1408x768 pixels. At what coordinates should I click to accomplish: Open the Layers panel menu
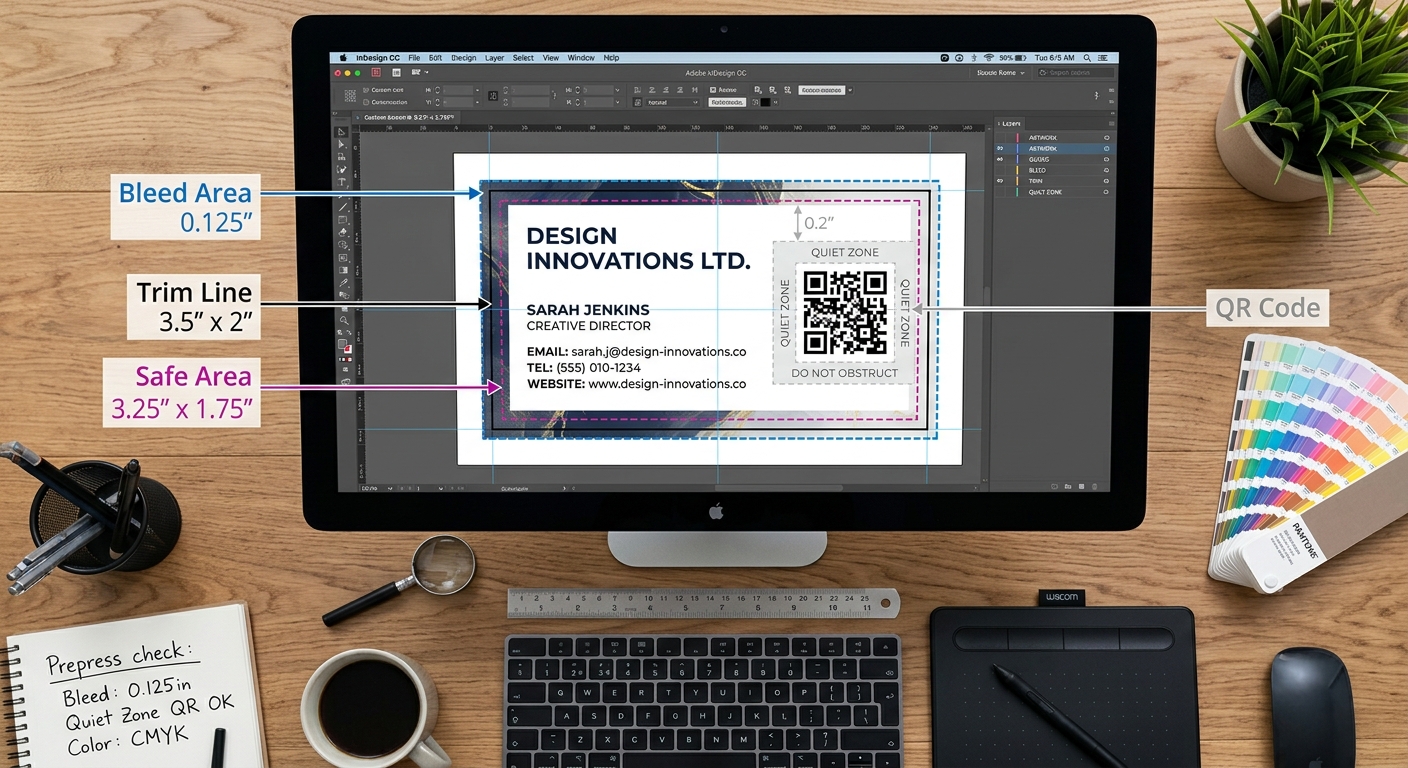pyautogui.click(x=1111, y=124)
